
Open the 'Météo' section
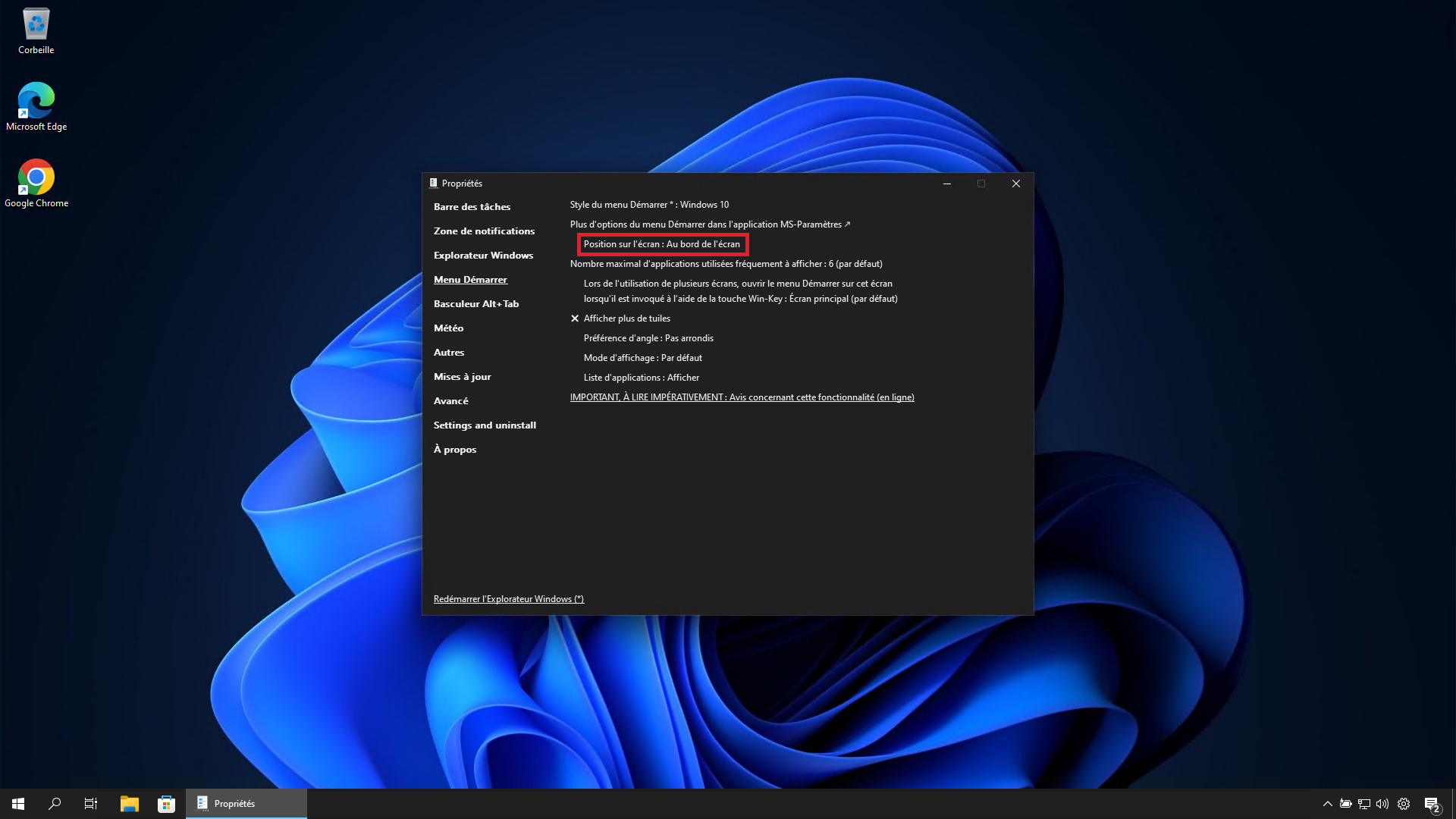coord(448,328)
